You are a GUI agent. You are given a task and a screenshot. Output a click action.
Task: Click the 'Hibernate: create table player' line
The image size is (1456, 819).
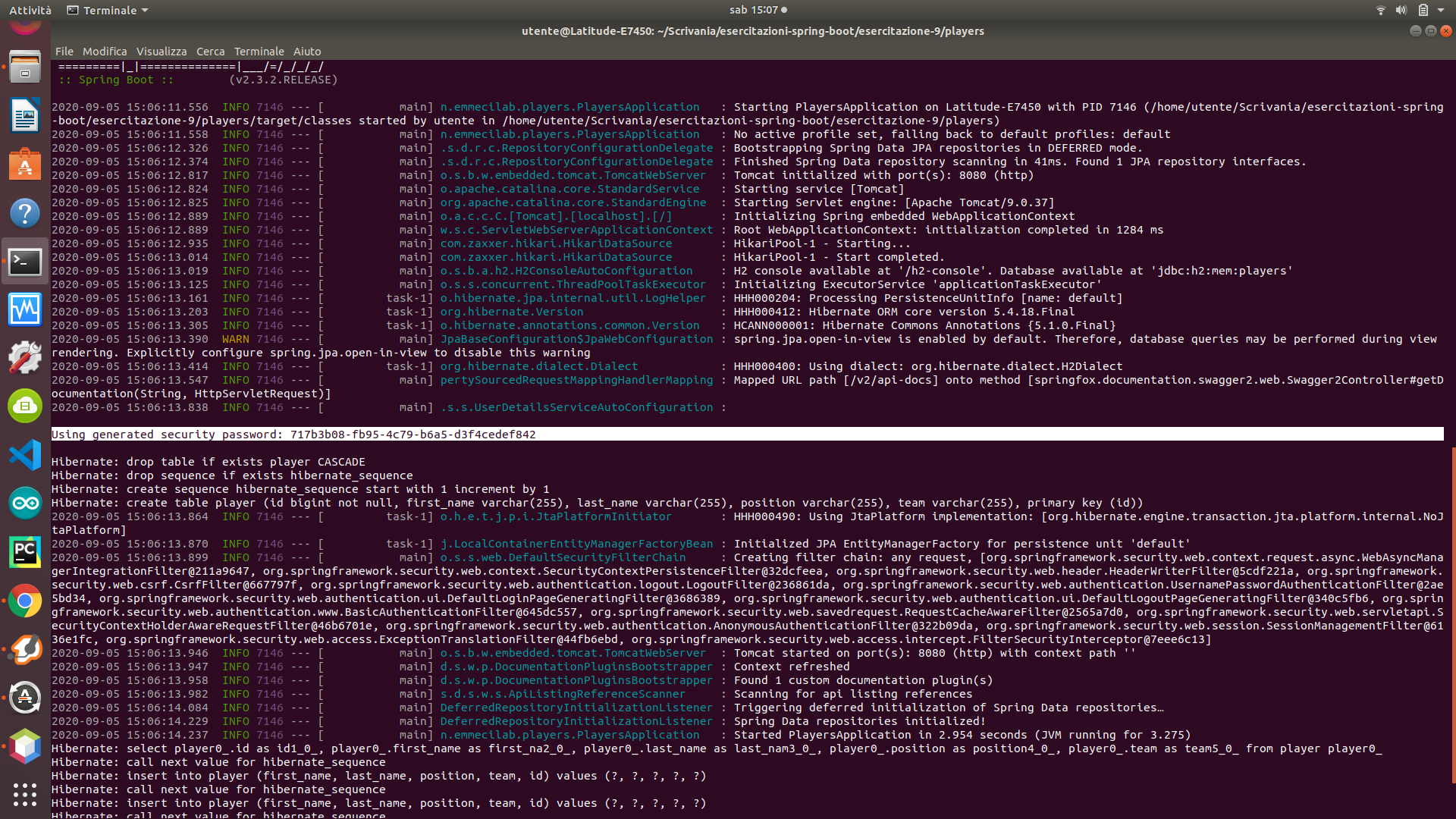598,503
